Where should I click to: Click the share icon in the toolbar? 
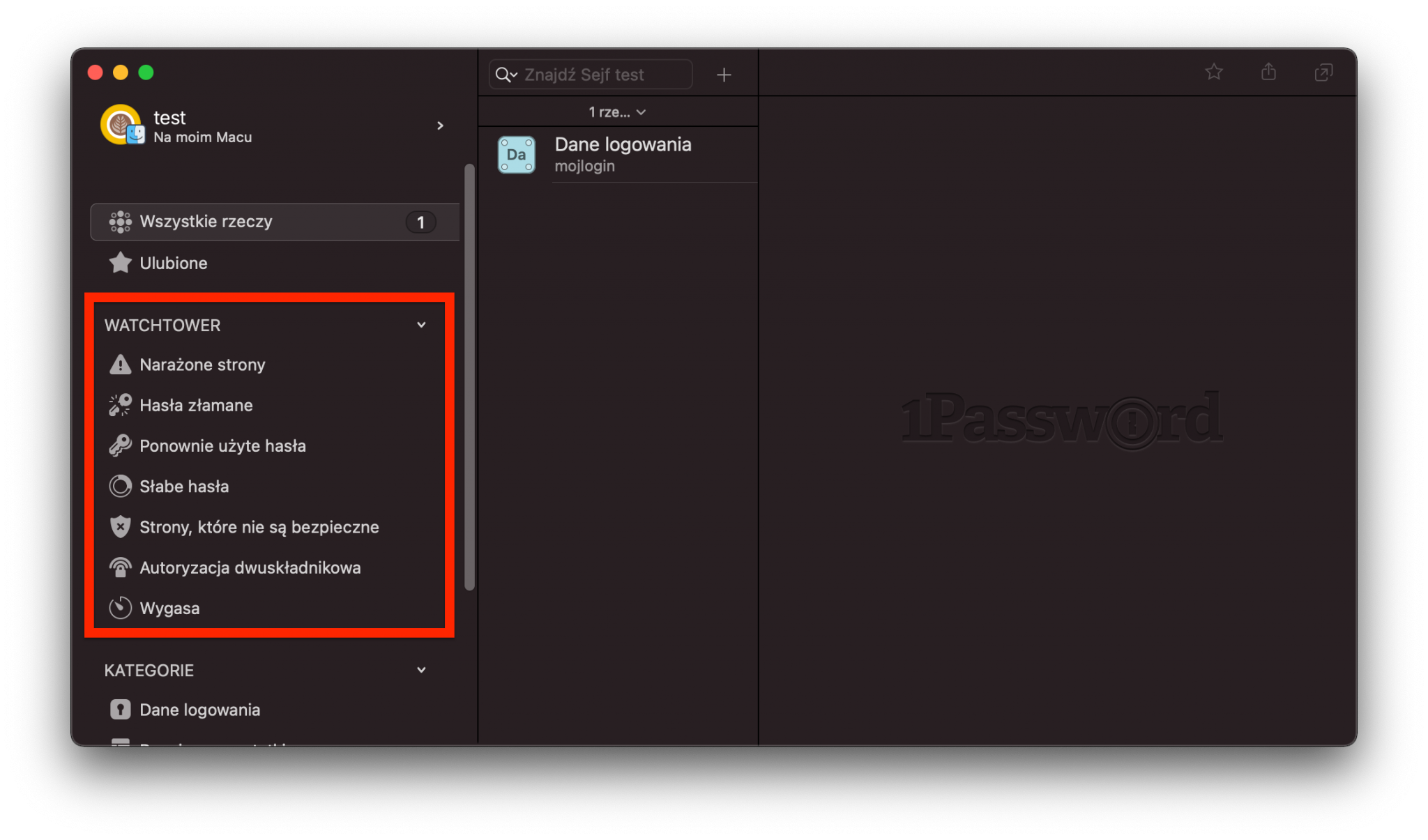pyautogui.click(x=1268, y=72)
